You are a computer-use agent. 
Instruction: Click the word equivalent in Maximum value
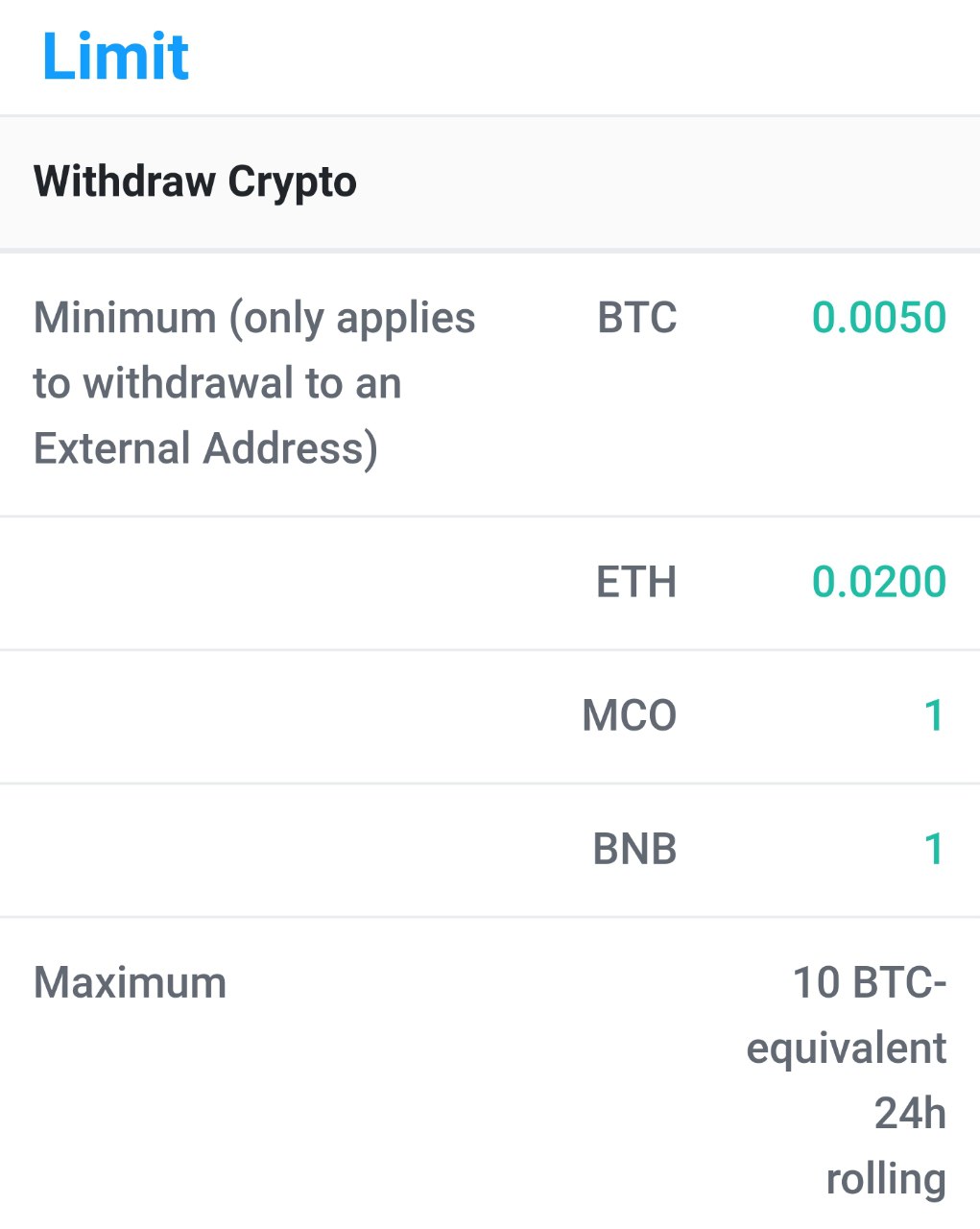pyautogui.click(x=847, y=1048)
